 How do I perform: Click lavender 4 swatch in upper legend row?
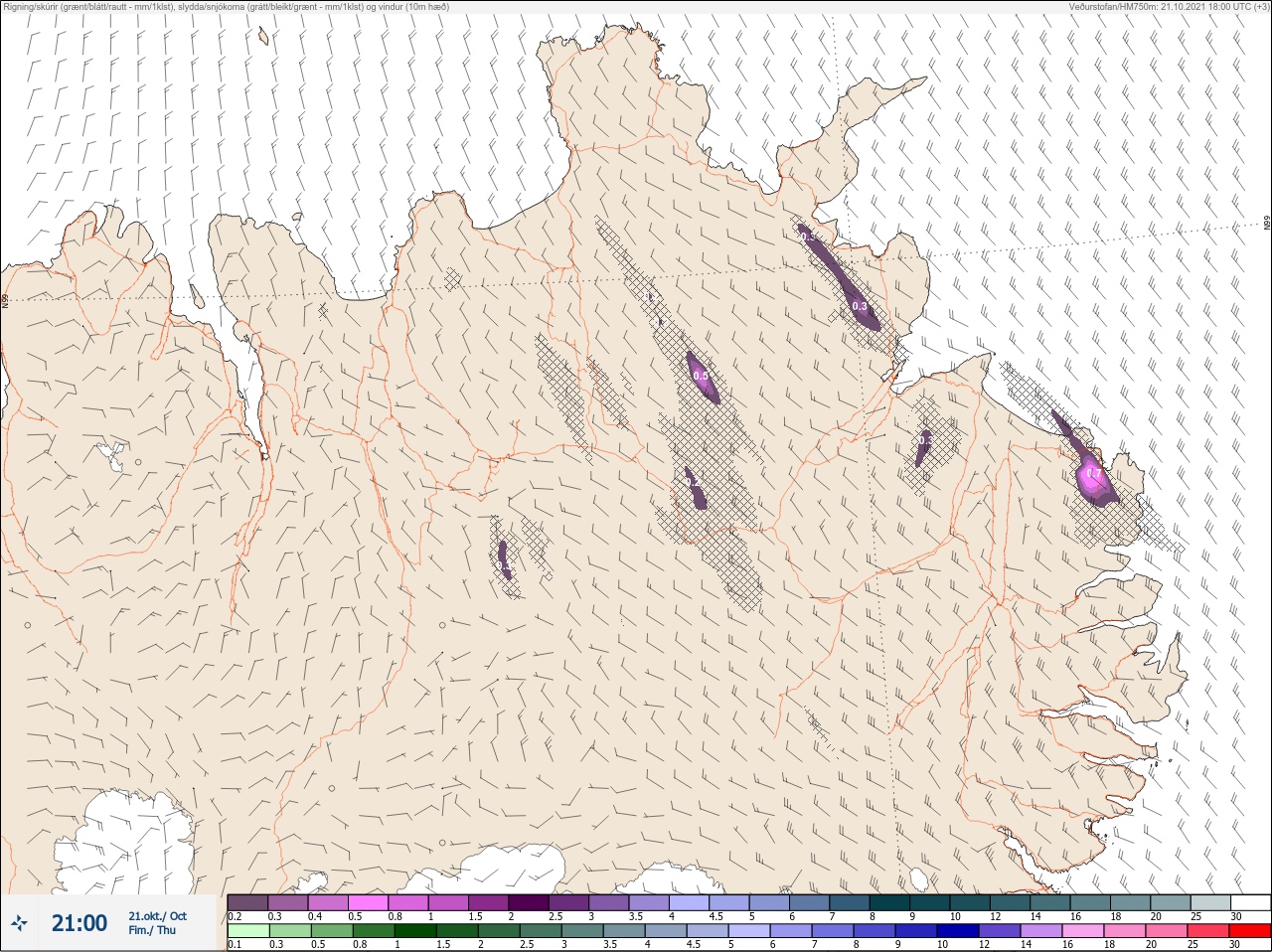pos(690,902)
